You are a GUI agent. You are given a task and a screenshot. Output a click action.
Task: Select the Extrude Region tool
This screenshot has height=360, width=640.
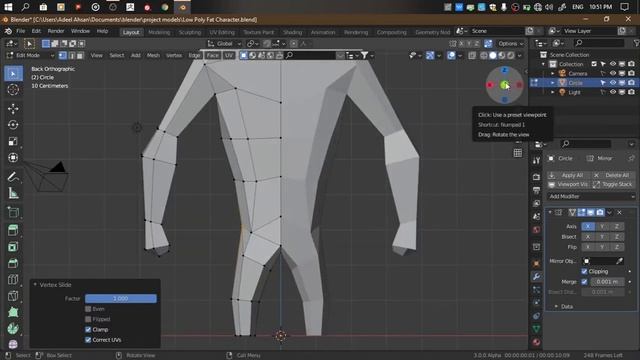[13, 230]
